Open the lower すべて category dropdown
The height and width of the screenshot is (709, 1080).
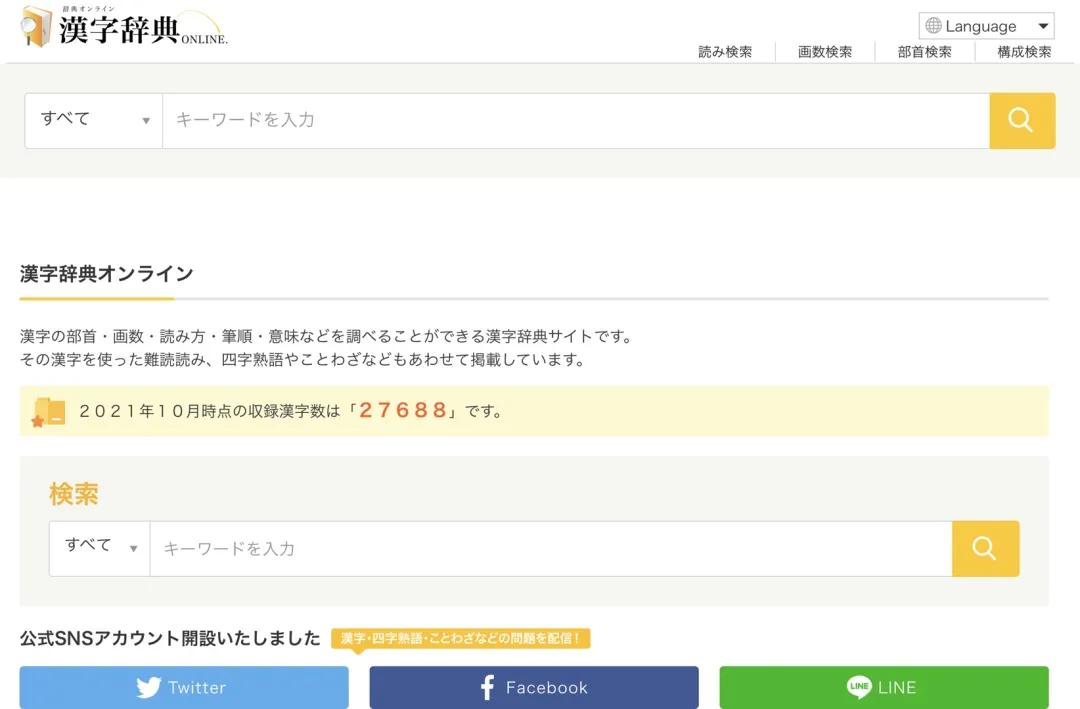(x=100, y=548)
